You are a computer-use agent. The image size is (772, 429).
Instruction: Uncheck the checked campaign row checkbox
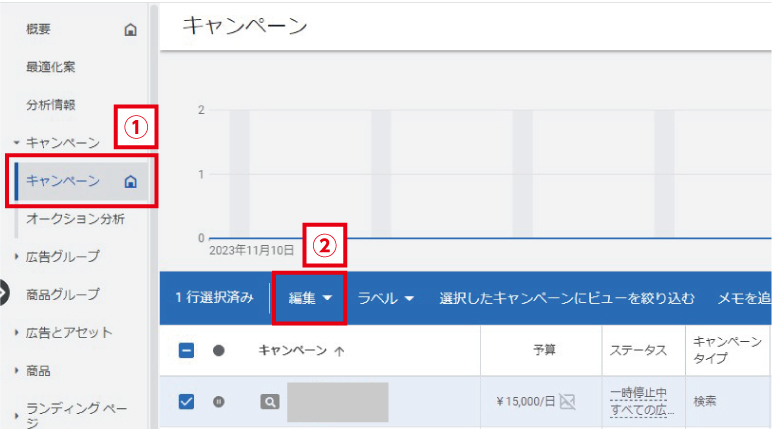(186, 401)
